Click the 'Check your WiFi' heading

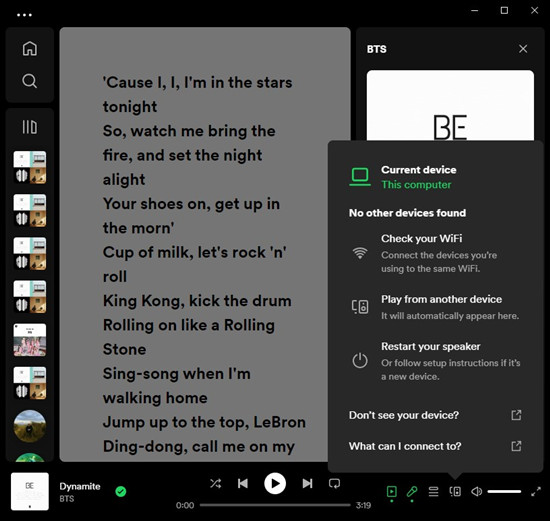pyautogui.click(x=421, y=239)
